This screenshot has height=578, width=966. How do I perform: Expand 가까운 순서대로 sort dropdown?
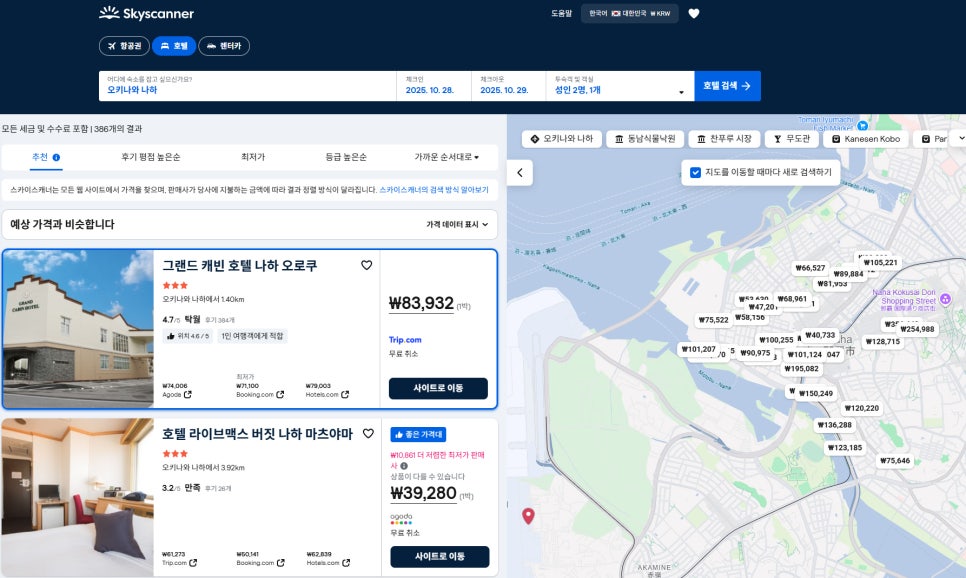coord(446,157)
